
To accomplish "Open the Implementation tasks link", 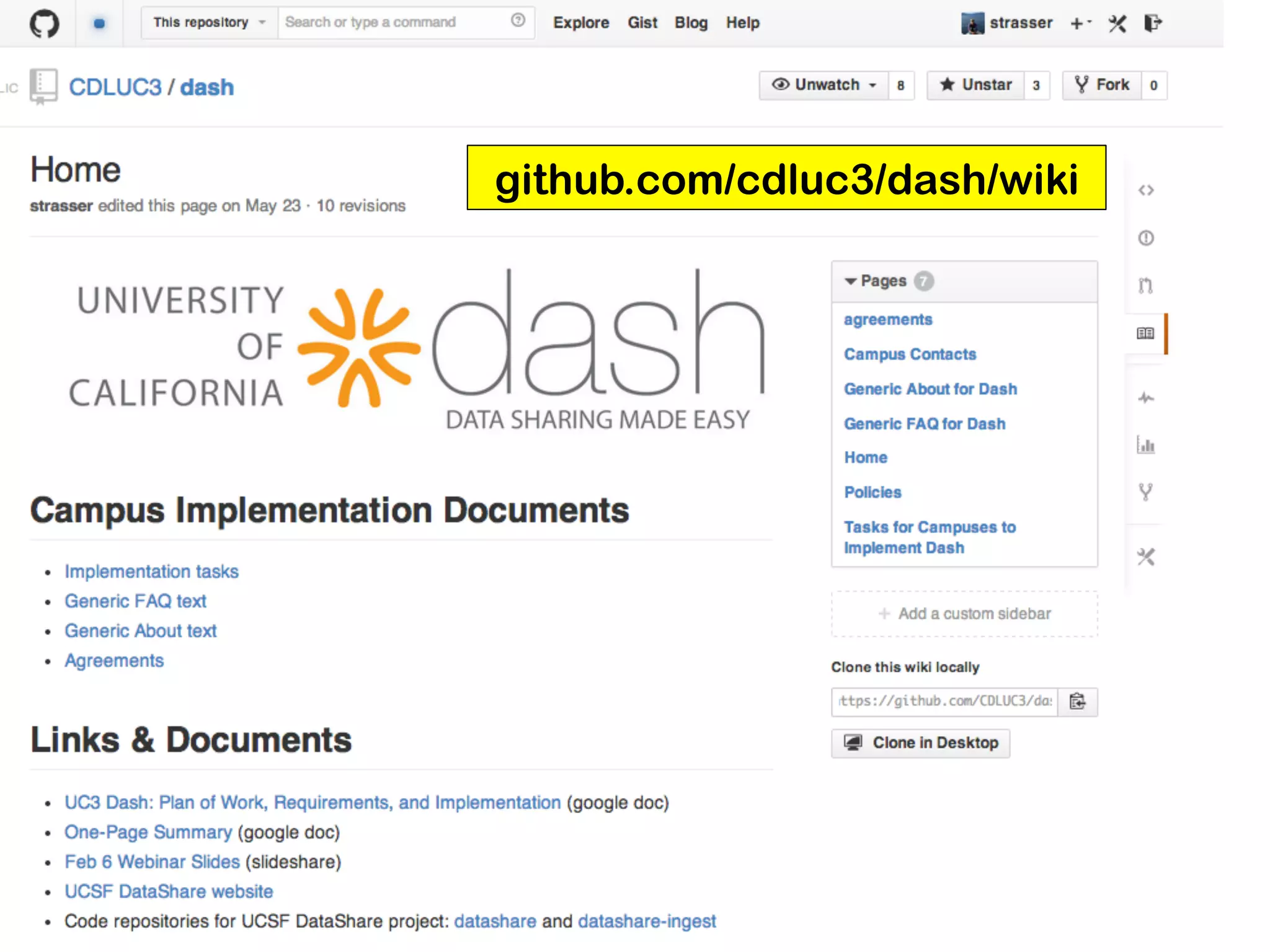I will point(151,571).
